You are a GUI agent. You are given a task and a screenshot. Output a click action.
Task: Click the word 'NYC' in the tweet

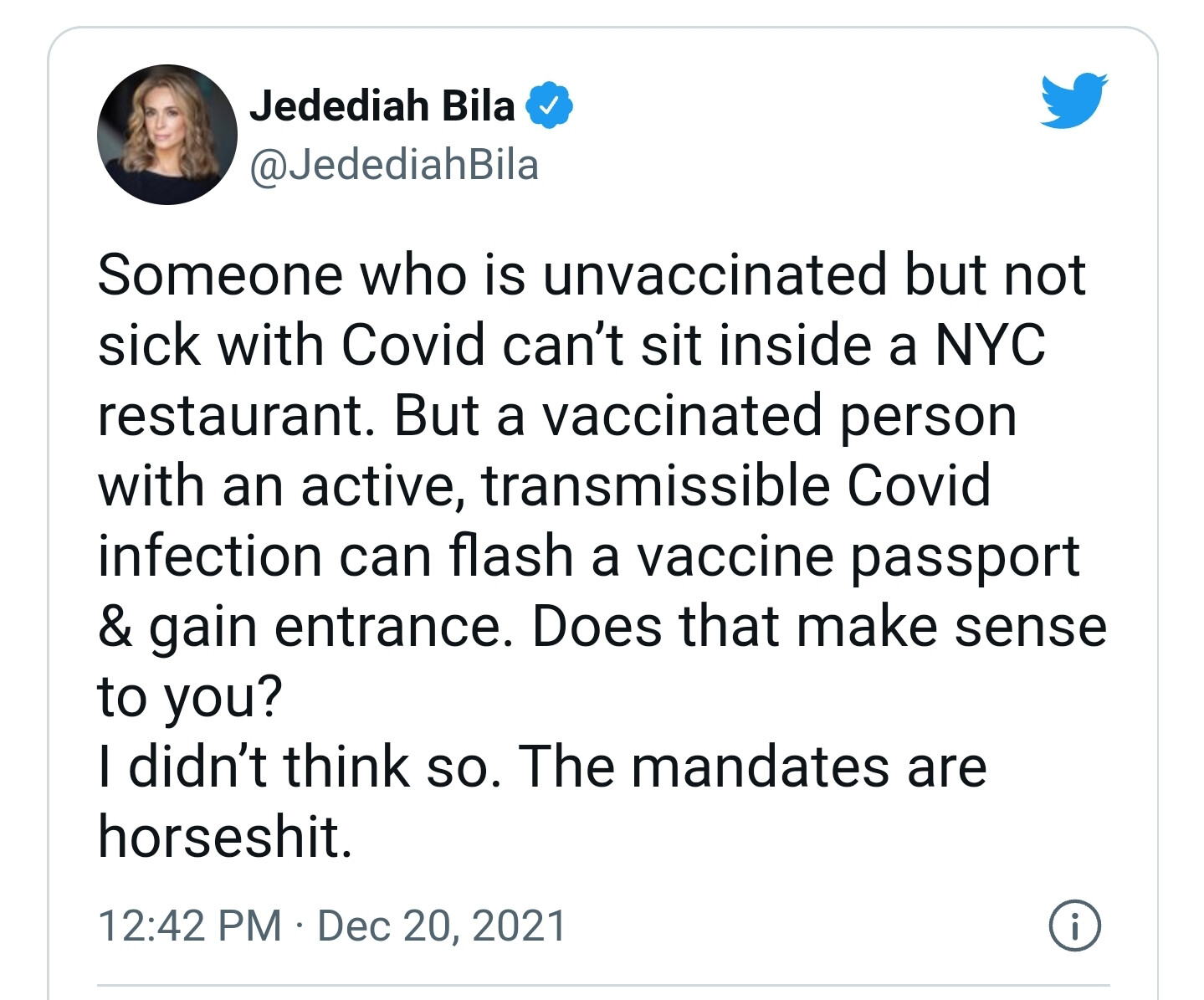pos(990,345)
